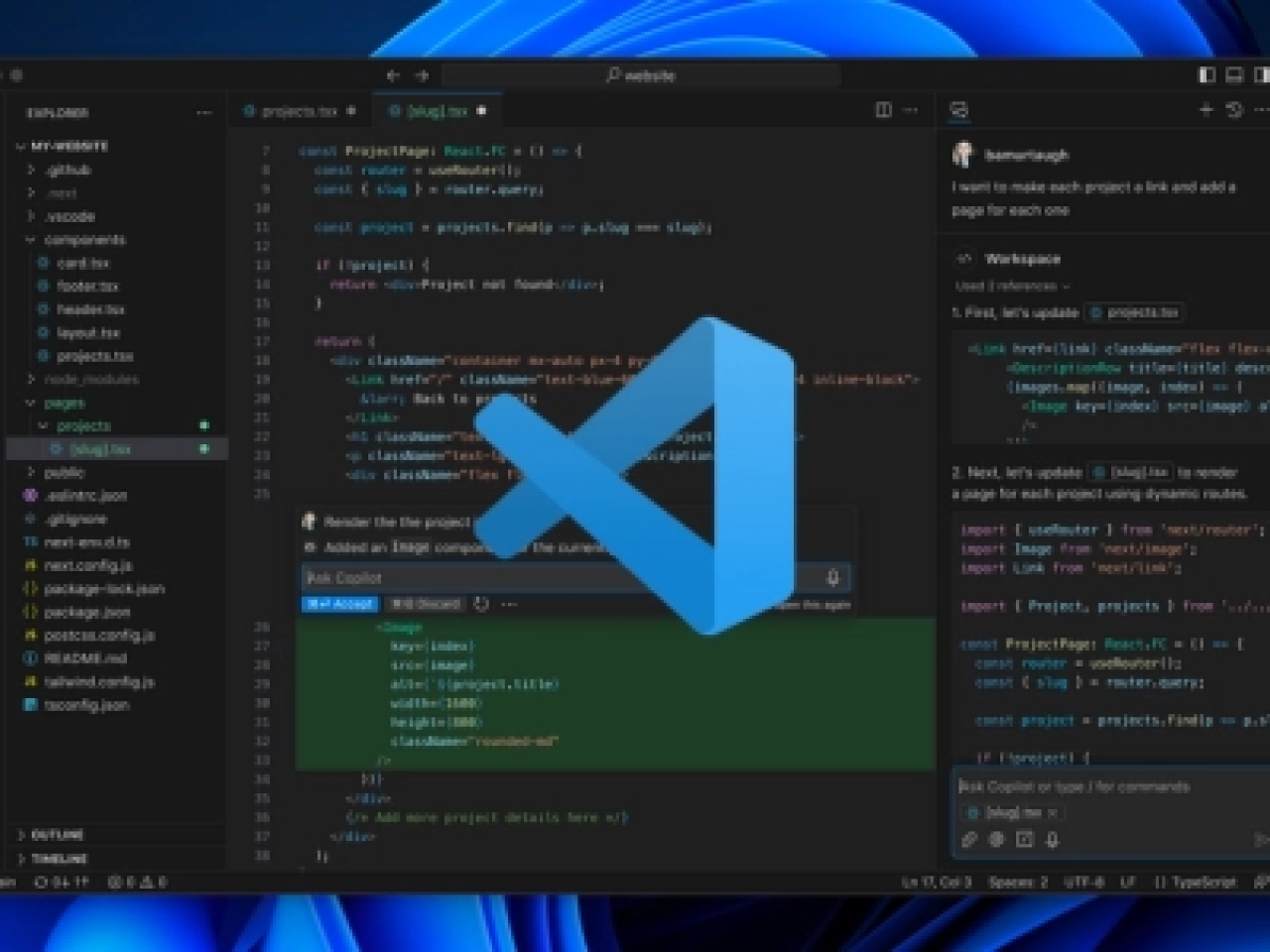The image size is (1270, 952).
Task: Split the editor right
Action: pos(883,110)
